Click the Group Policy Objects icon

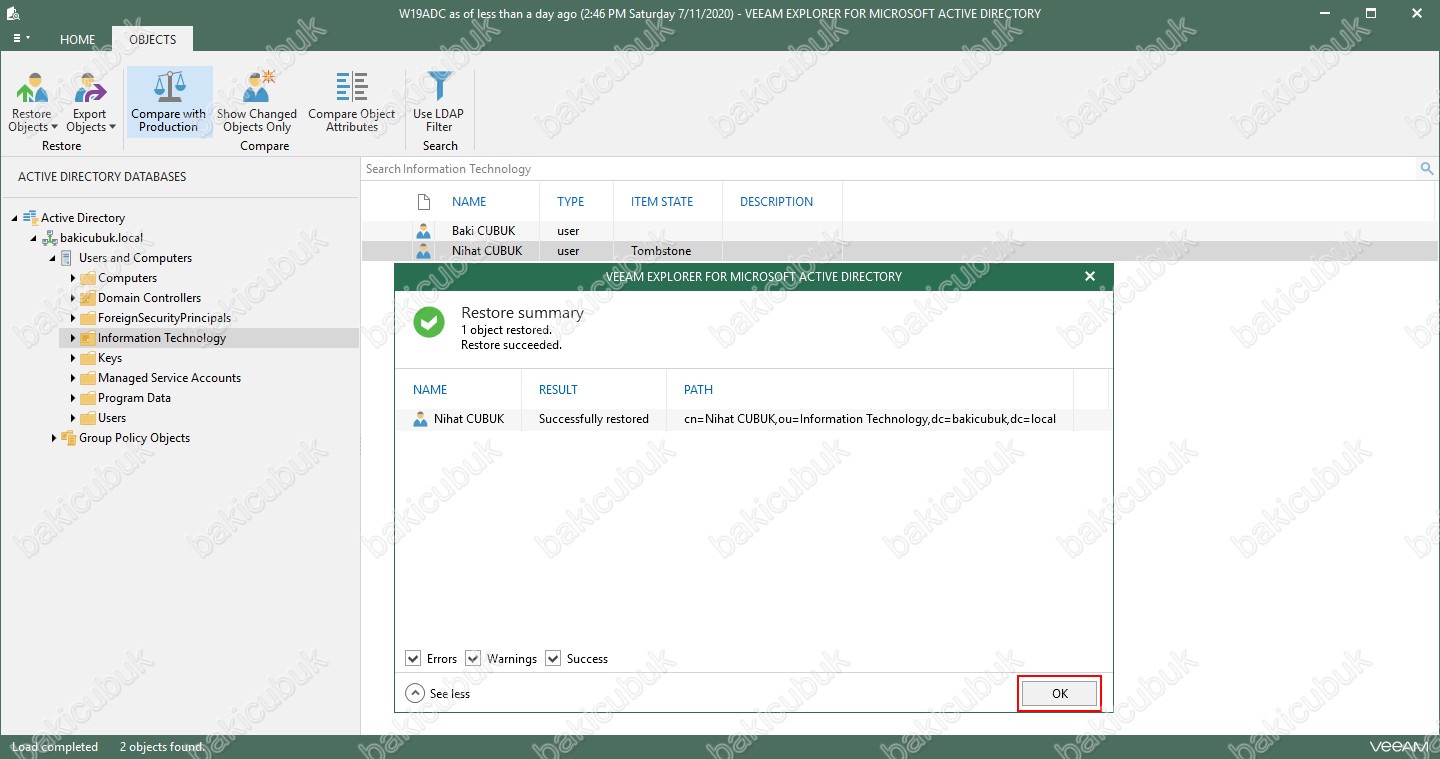tap(68, 437)
